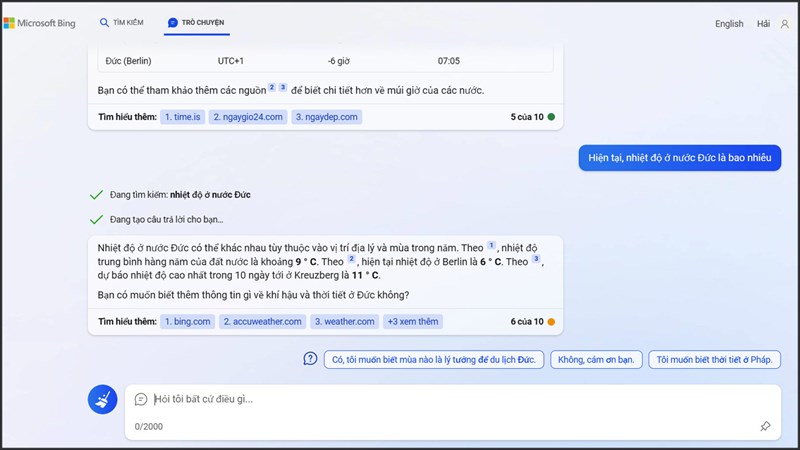Open the 1. time.is source link
The width and height of the screenshot is (800, 450).
pos(182,117)
